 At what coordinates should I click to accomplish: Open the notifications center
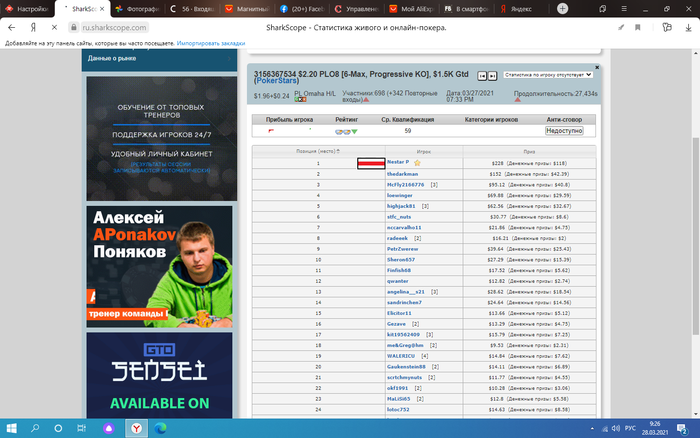click(x=682, y=429)
